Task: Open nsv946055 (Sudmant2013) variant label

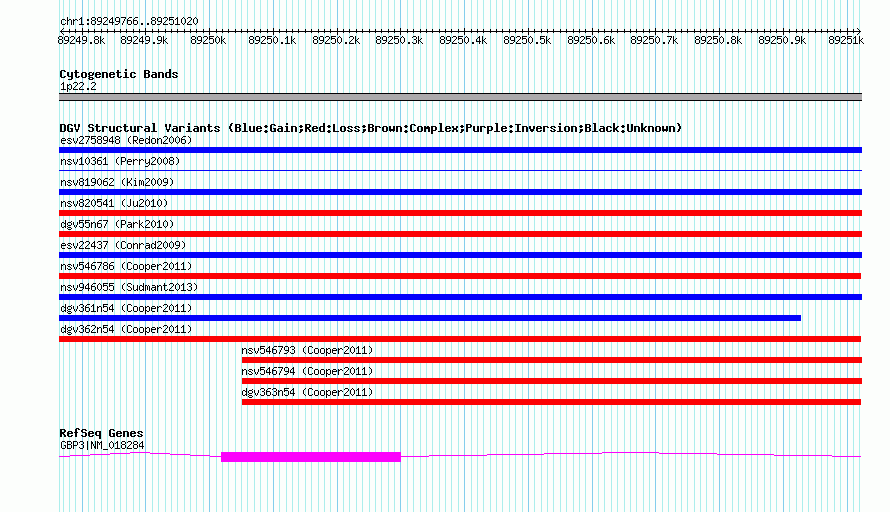Action: 129,287
